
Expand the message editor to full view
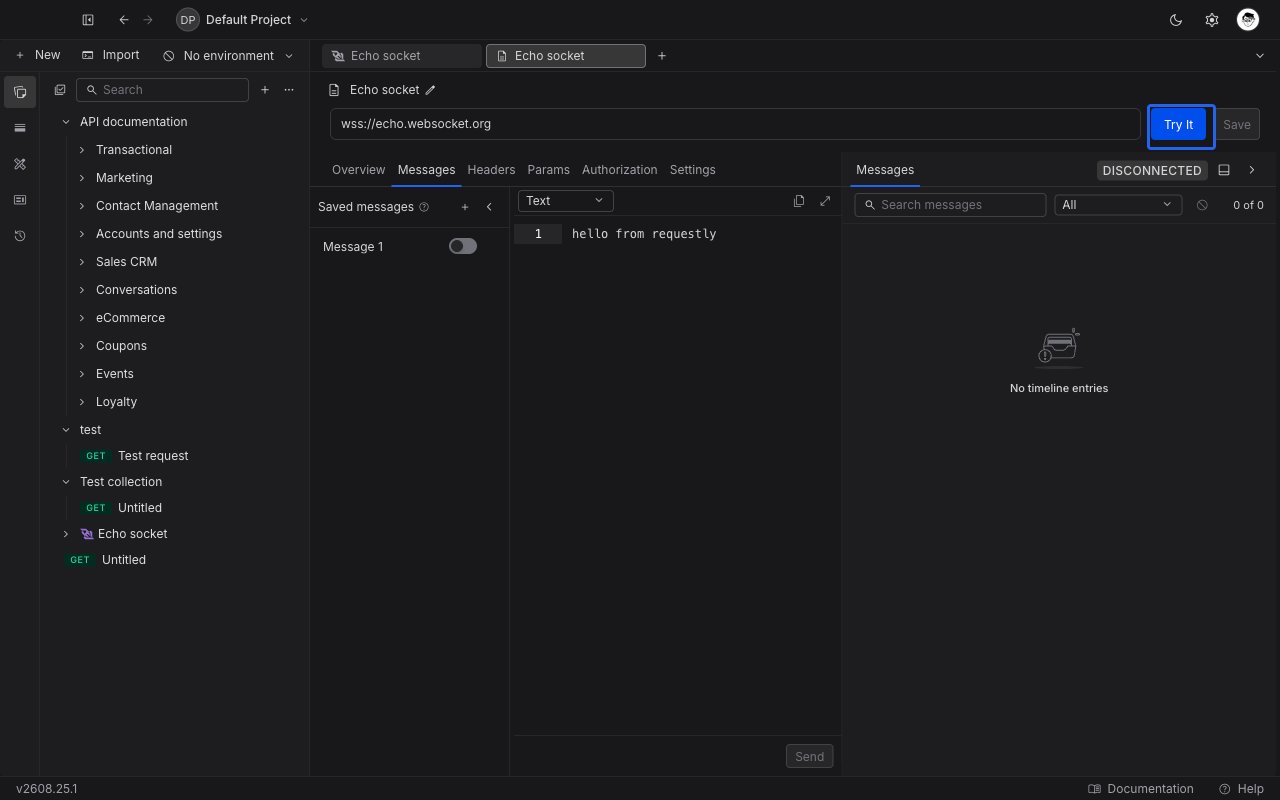tap(825, 201)
